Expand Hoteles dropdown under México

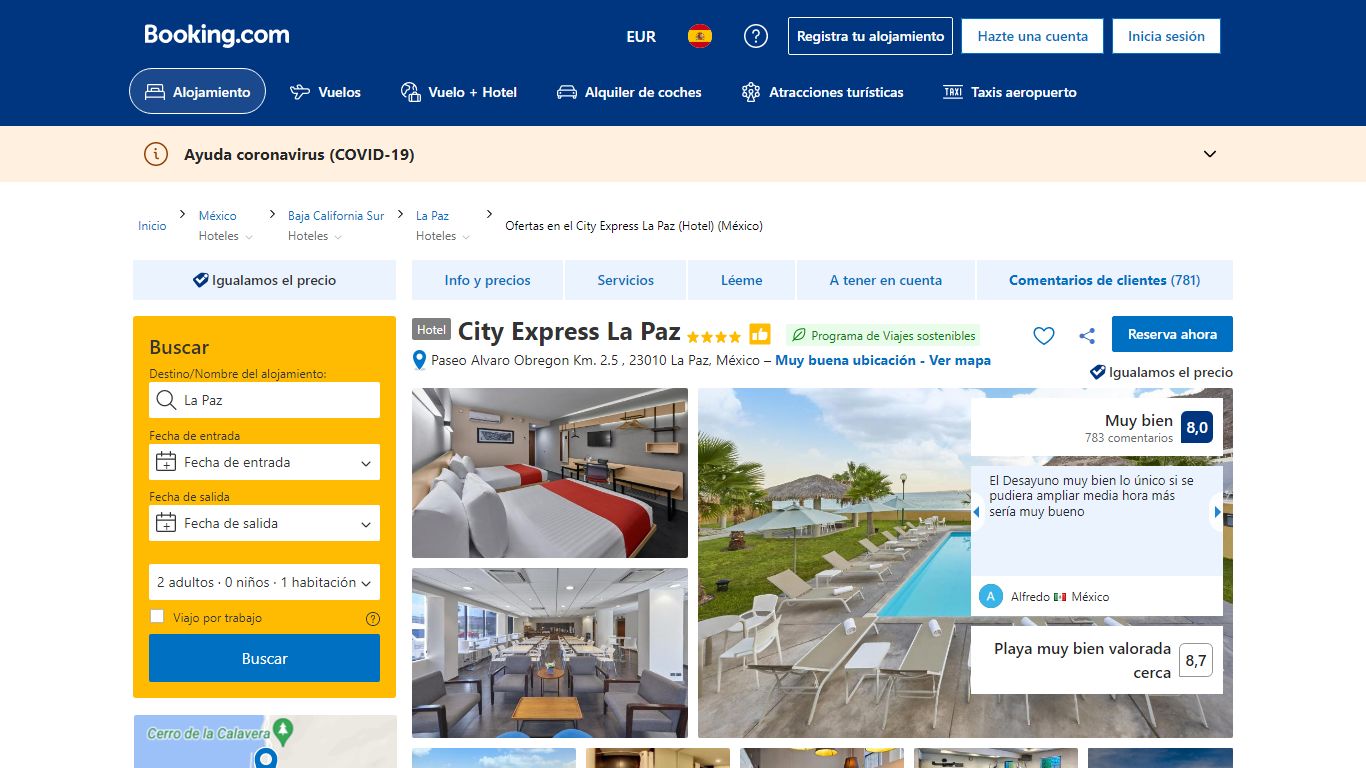226,236
